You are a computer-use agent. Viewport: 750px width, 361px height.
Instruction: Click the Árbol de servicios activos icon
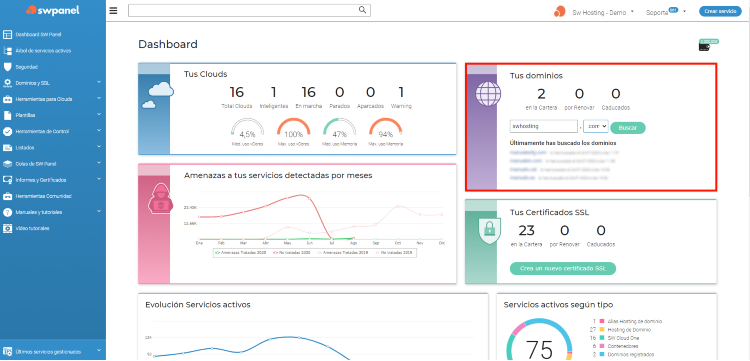(x=7, y=51)
